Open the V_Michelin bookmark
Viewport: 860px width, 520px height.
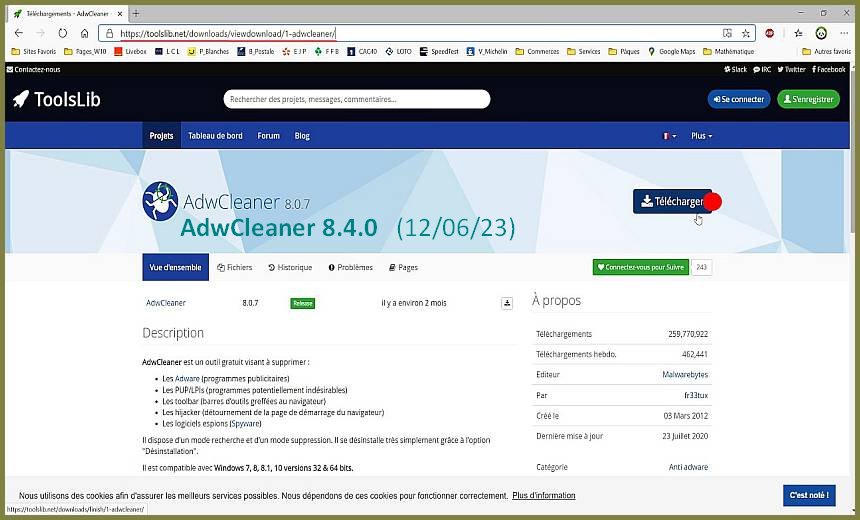click(486, 51)
